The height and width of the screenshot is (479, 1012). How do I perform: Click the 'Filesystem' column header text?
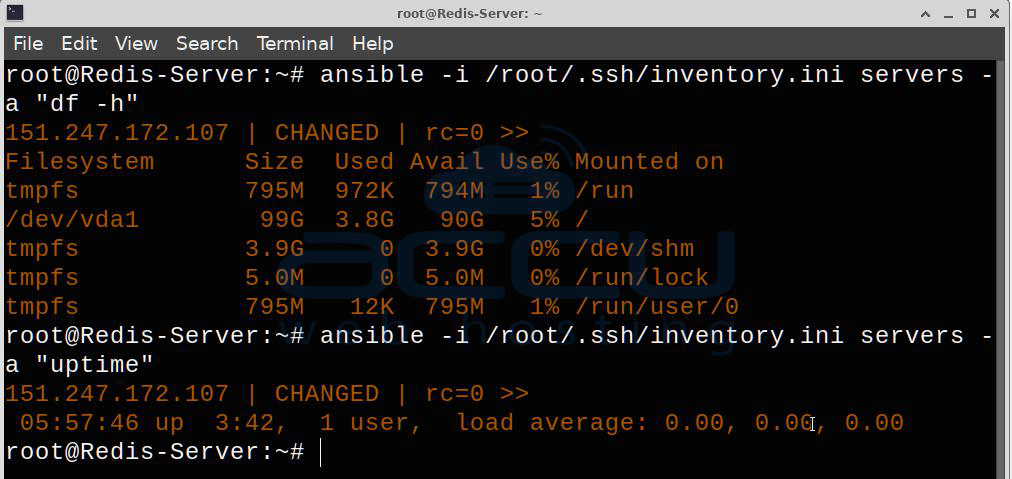tap(80, 162)
